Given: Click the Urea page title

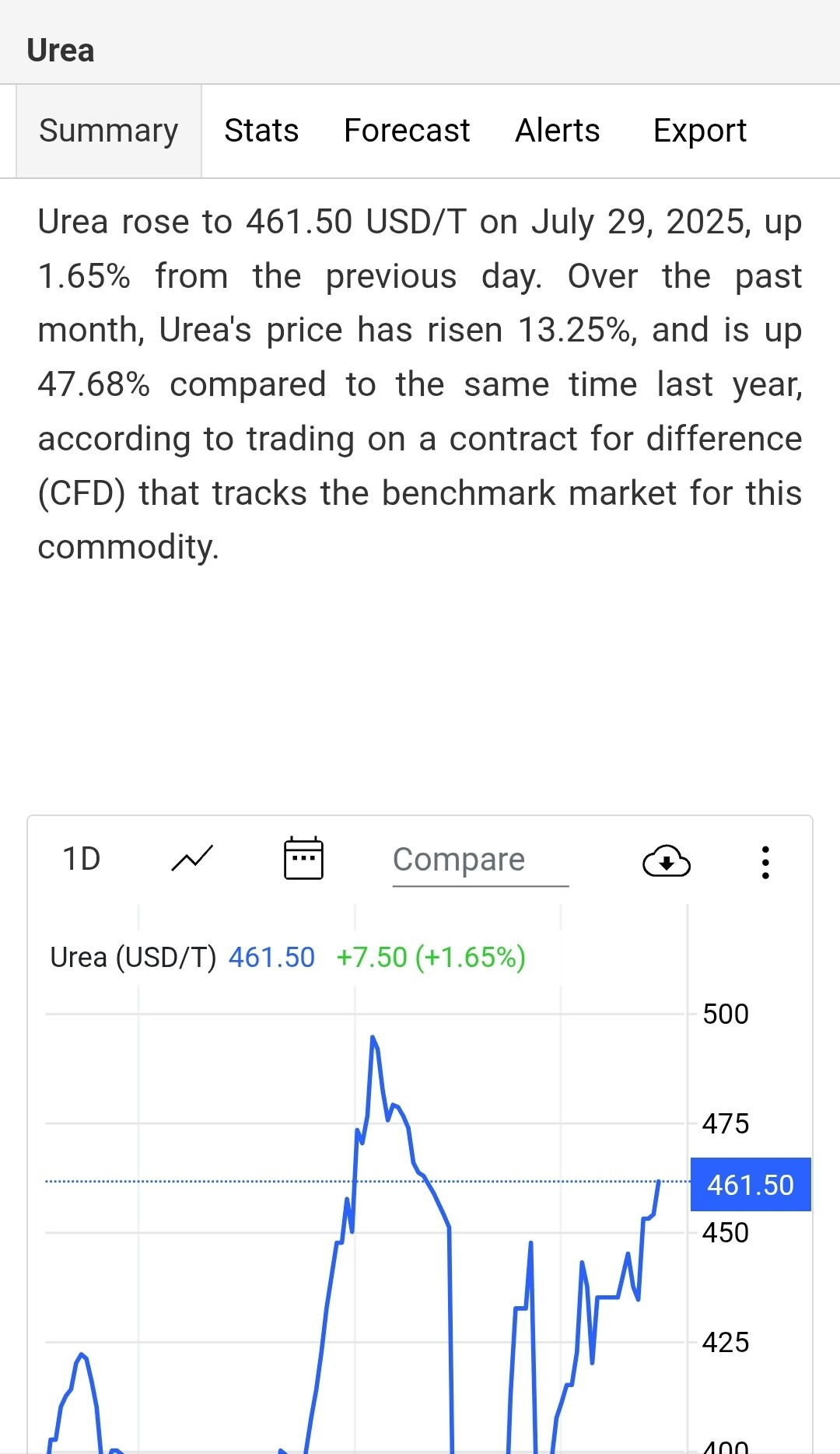Looking at the screenshot, I should pyautogui.click(x=61, y=51).
